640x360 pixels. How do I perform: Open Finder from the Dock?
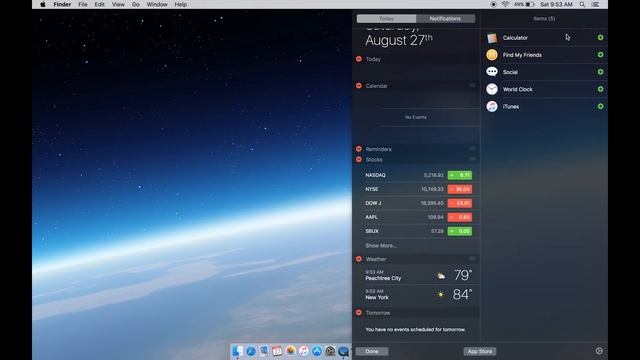(x=238, y=351)
